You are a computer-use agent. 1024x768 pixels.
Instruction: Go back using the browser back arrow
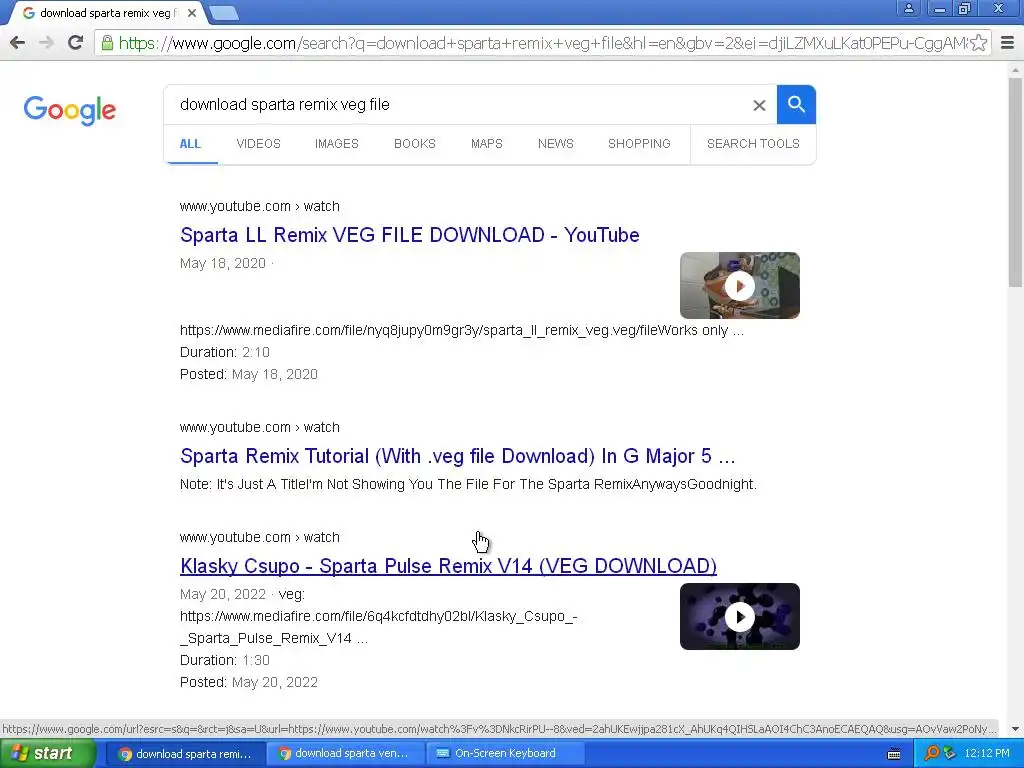pos(18,43)
